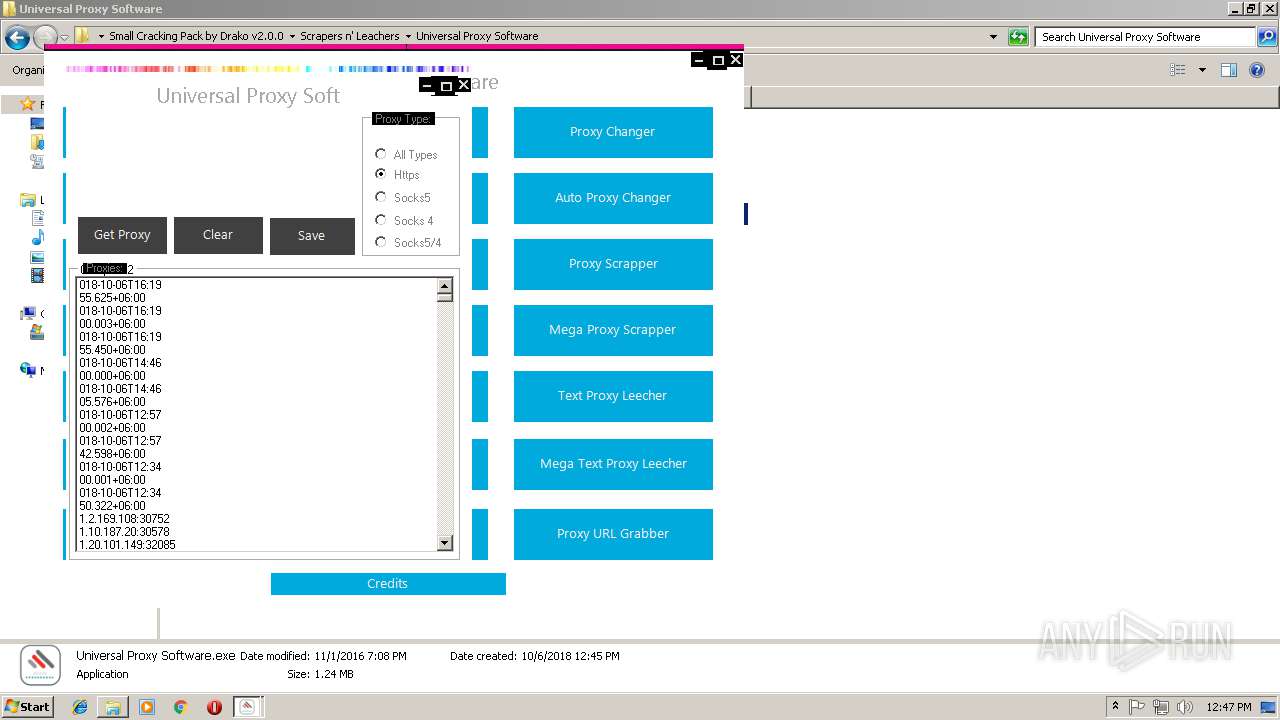Open the Proxy URL Grabber section
Screen dimensions: 1280x720
pyautogui.click(x=613, y=534)
